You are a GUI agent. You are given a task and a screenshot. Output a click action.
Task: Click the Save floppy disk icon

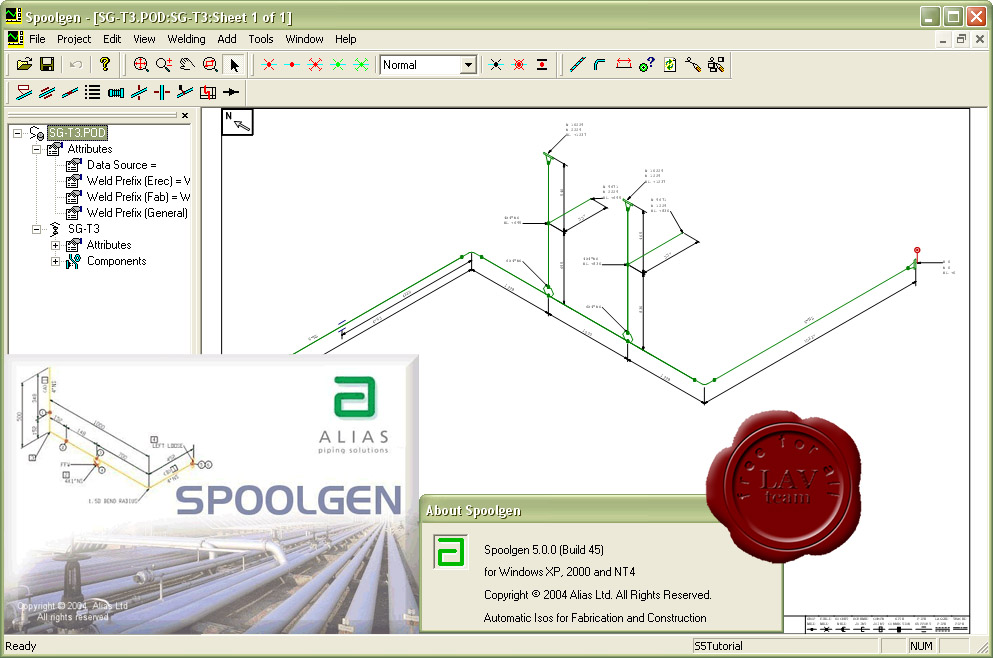(x=47, y=65)
